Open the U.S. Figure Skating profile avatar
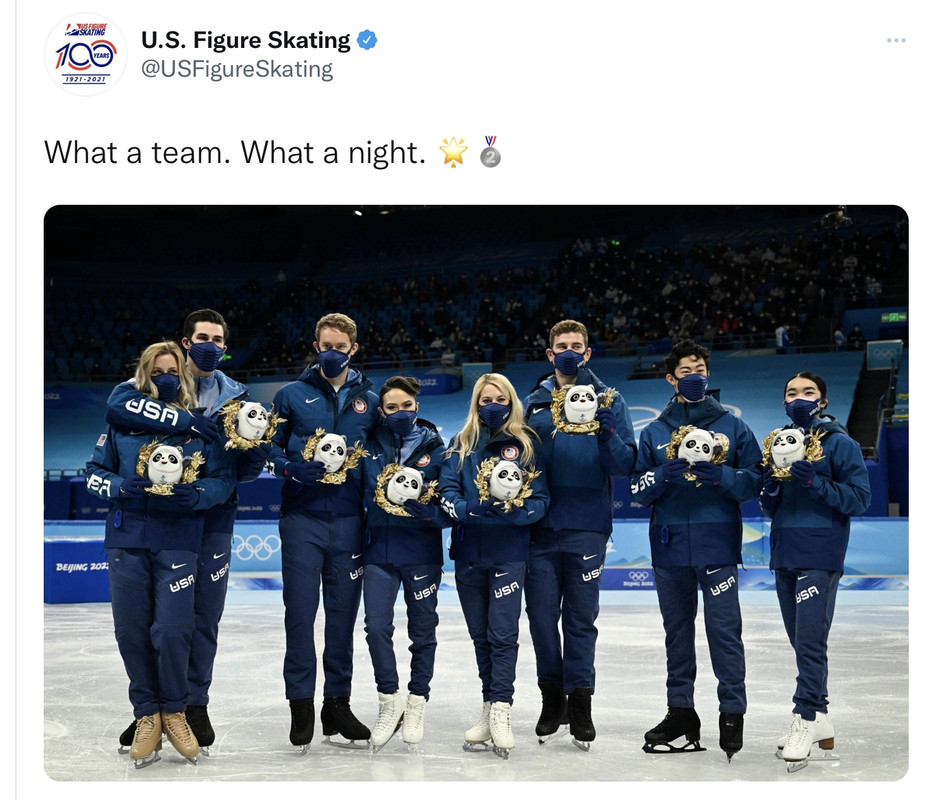The width and height of the screenshot is (936, 800). (85, 54)
